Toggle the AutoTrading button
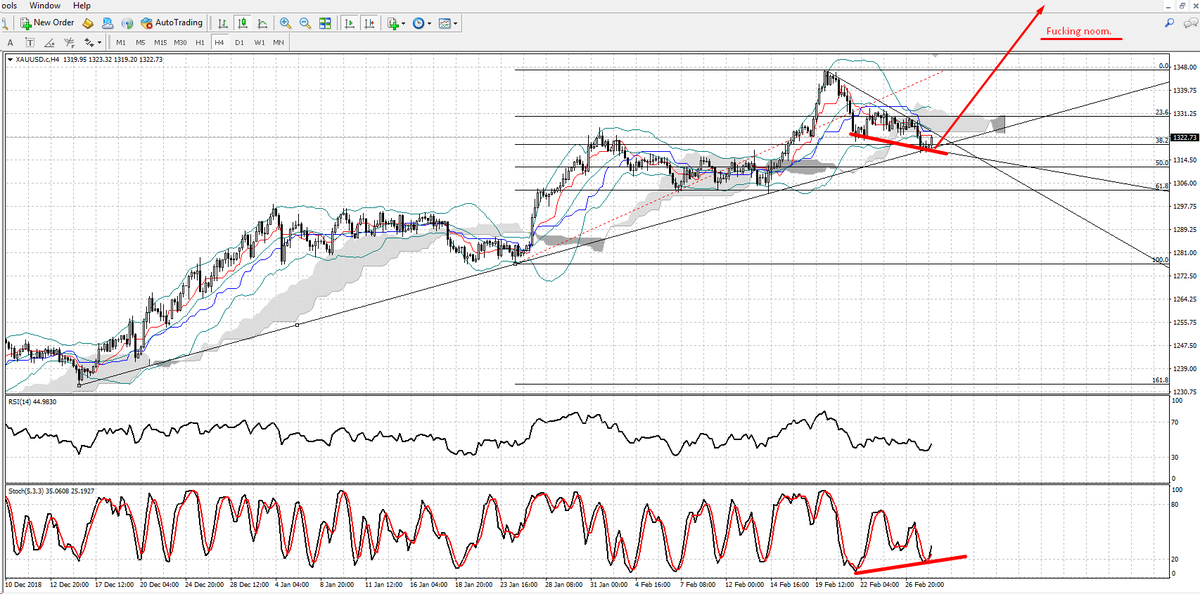Viewport: 1200px width, 594px height. [x=172, y=22]
